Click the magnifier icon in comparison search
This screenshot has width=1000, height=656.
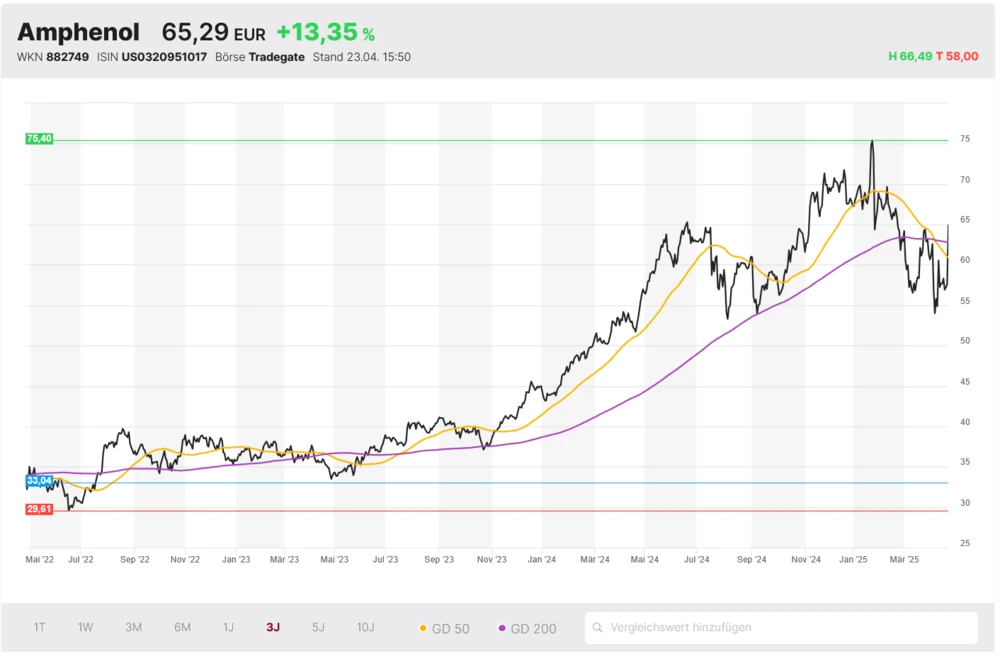(598, 628)
